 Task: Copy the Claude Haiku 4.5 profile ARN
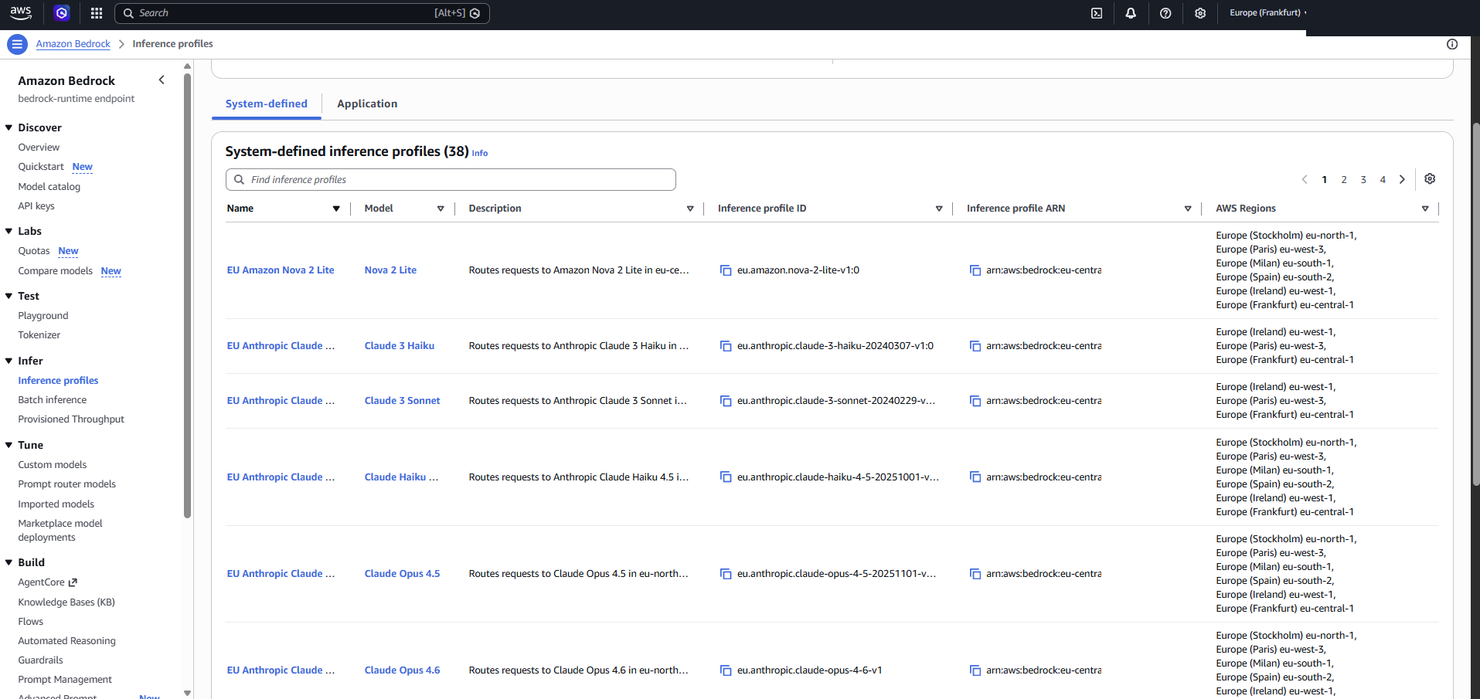coord(975,477)
